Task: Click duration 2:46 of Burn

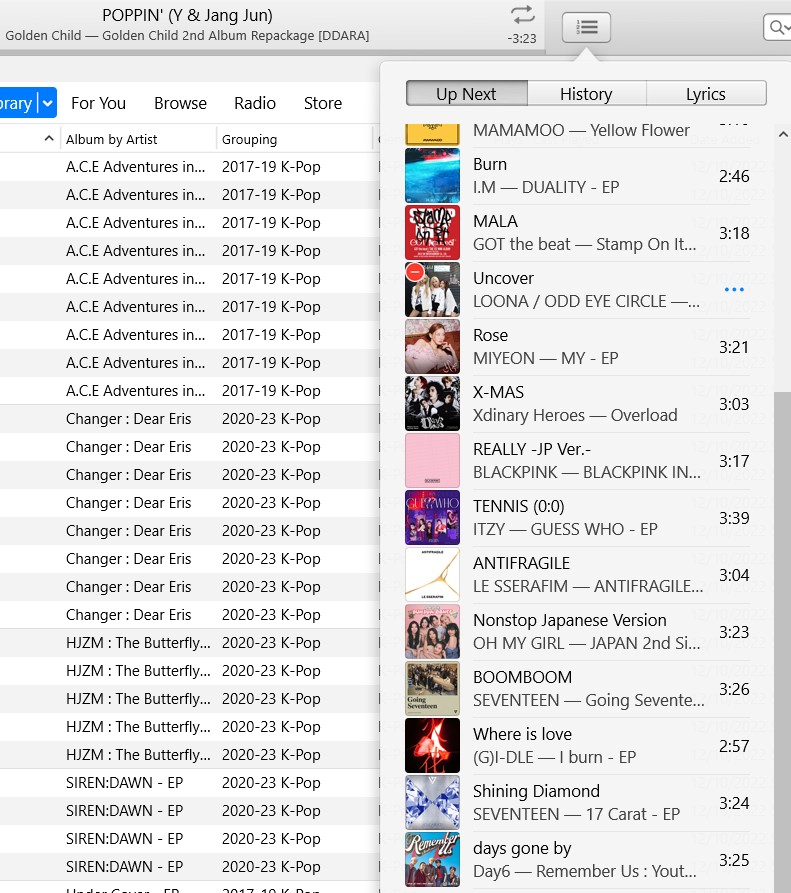Action: coord(734,176)
